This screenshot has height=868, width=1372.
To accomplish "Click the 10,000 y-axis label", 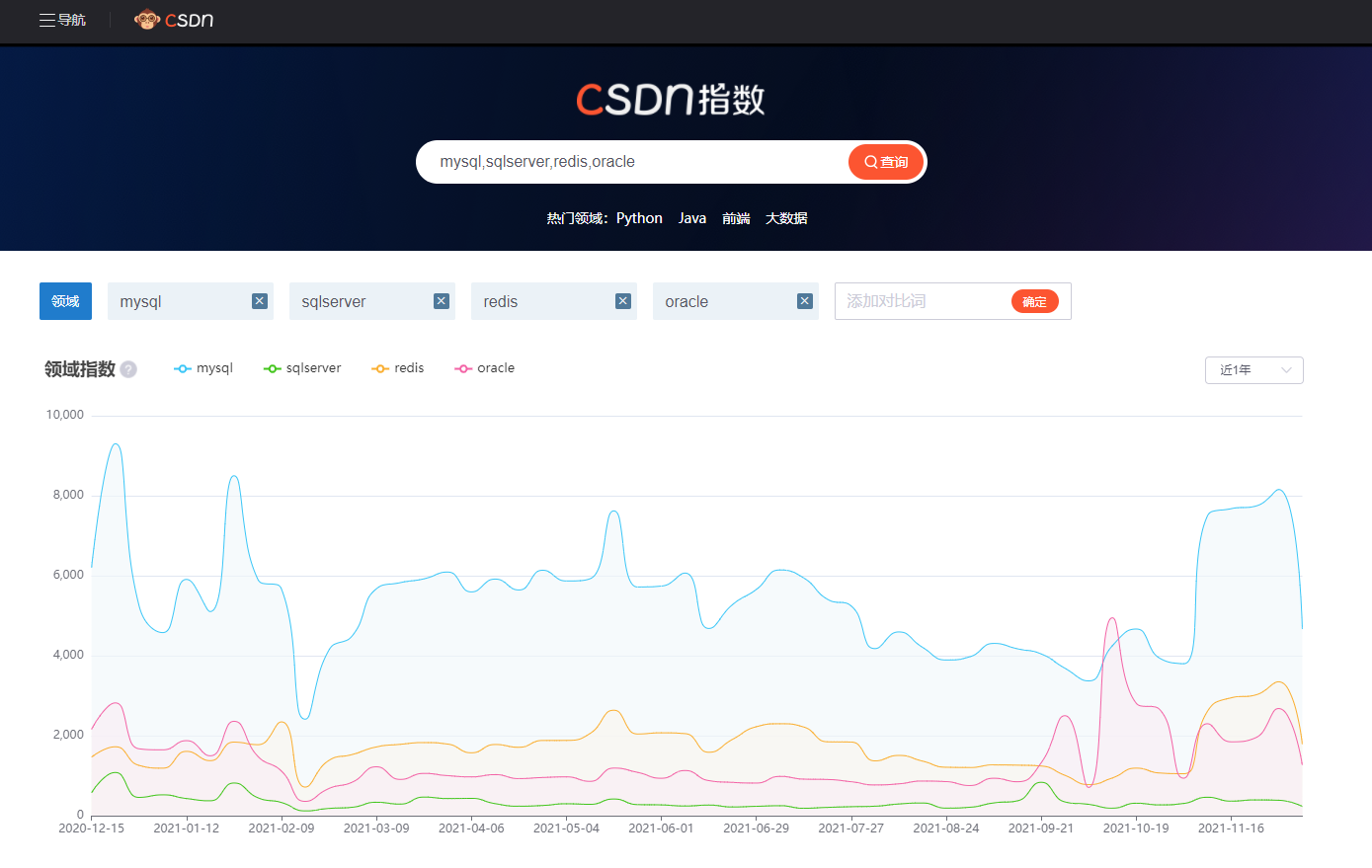I will click(65, 415).
